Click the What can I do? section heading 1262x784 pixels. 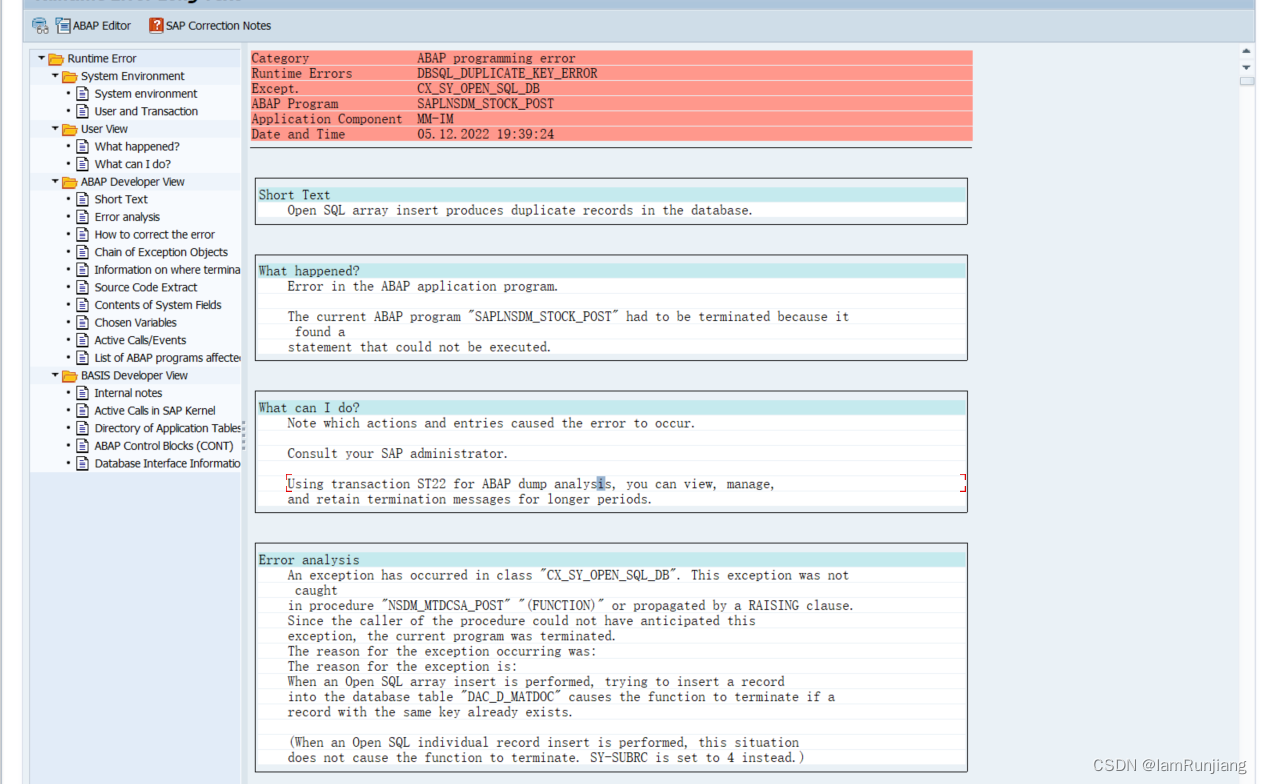pyautogui.click(x=309, y=408)
